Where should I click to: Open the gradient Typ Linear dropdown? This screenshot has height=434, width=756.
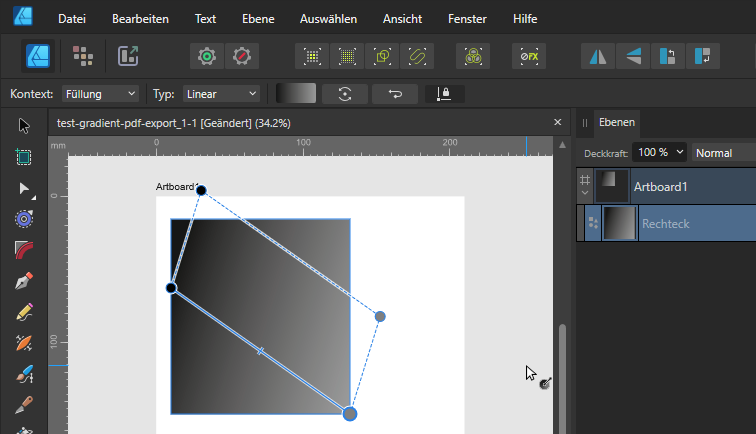click(x=220, y=94)
